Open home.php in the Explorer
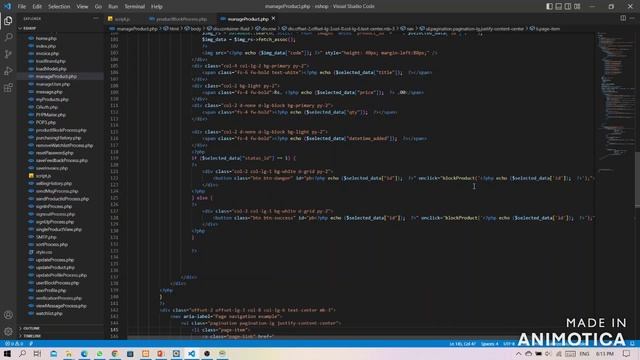 coord(46,38)
